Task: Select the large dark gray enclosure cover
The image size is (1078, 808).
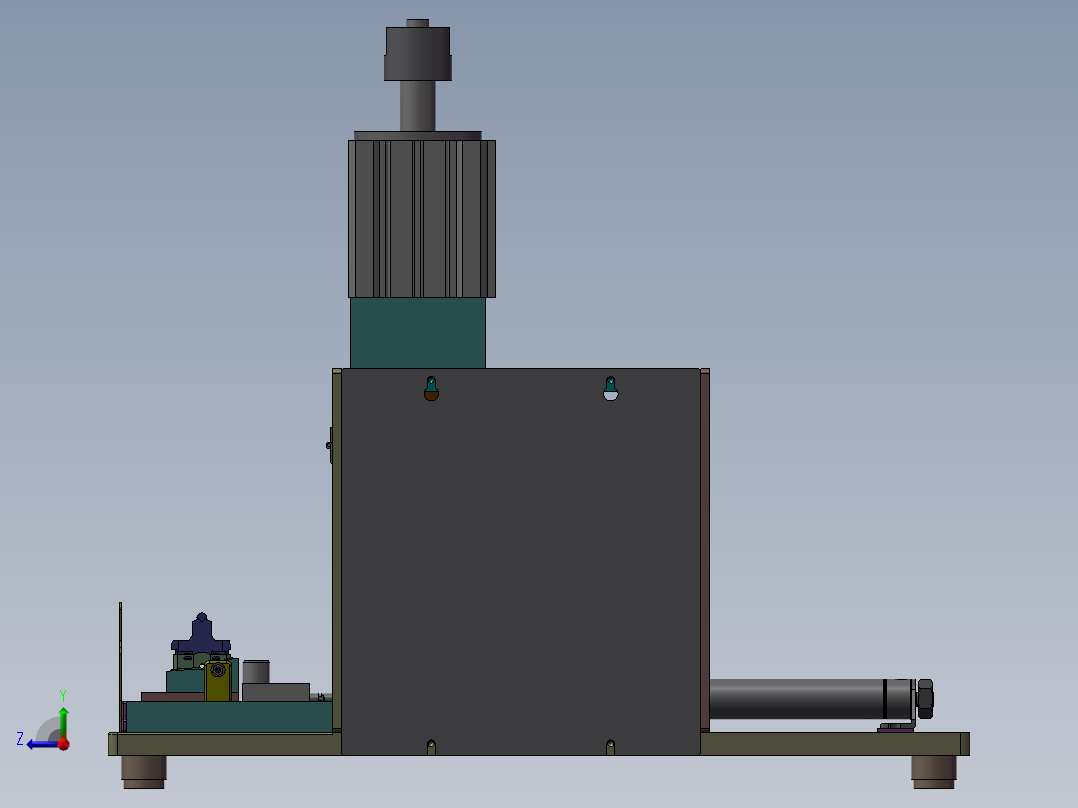Action: [x=520, y=564]
